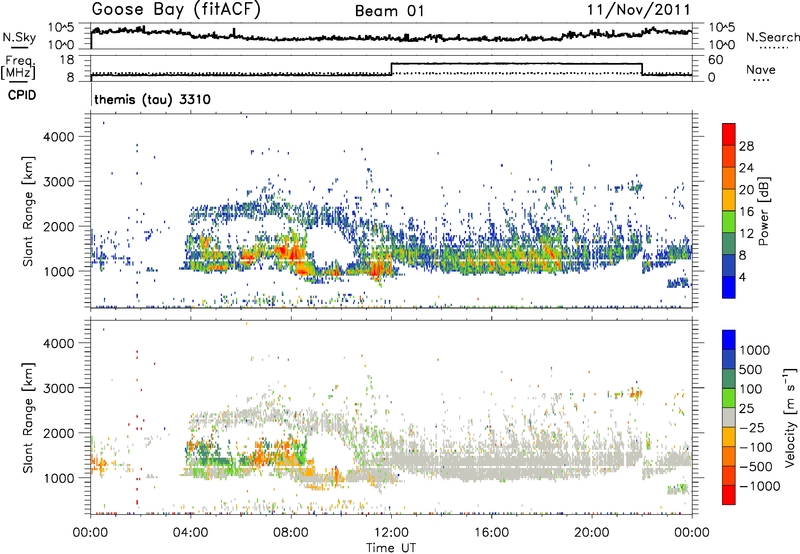800x554 pixels.
Task: Click the "3000" tick of the power panel
Action: pos(59,182)
